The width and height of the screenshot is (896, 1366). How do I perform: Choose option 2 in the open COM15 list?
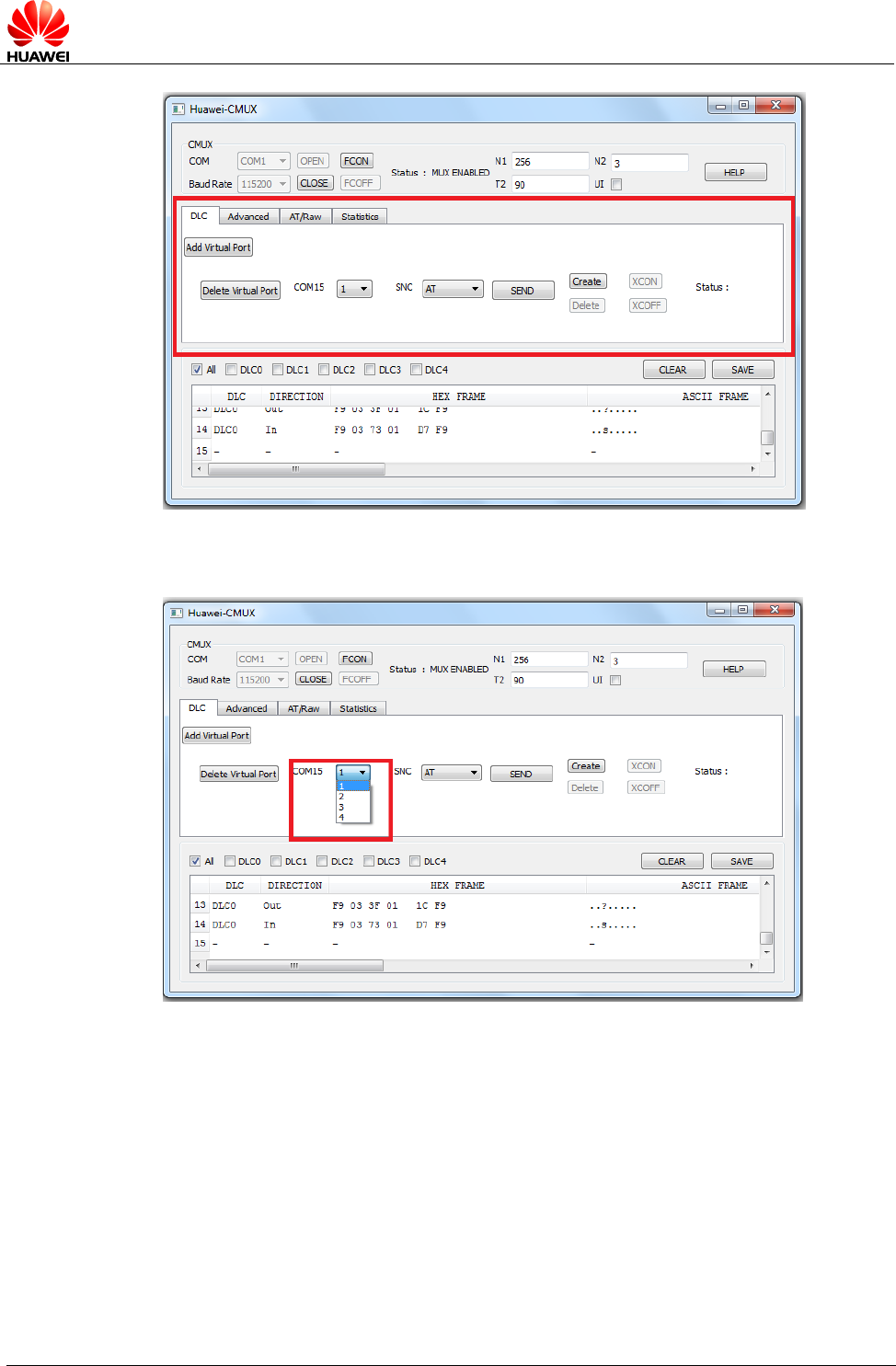(x=353, y=797)
